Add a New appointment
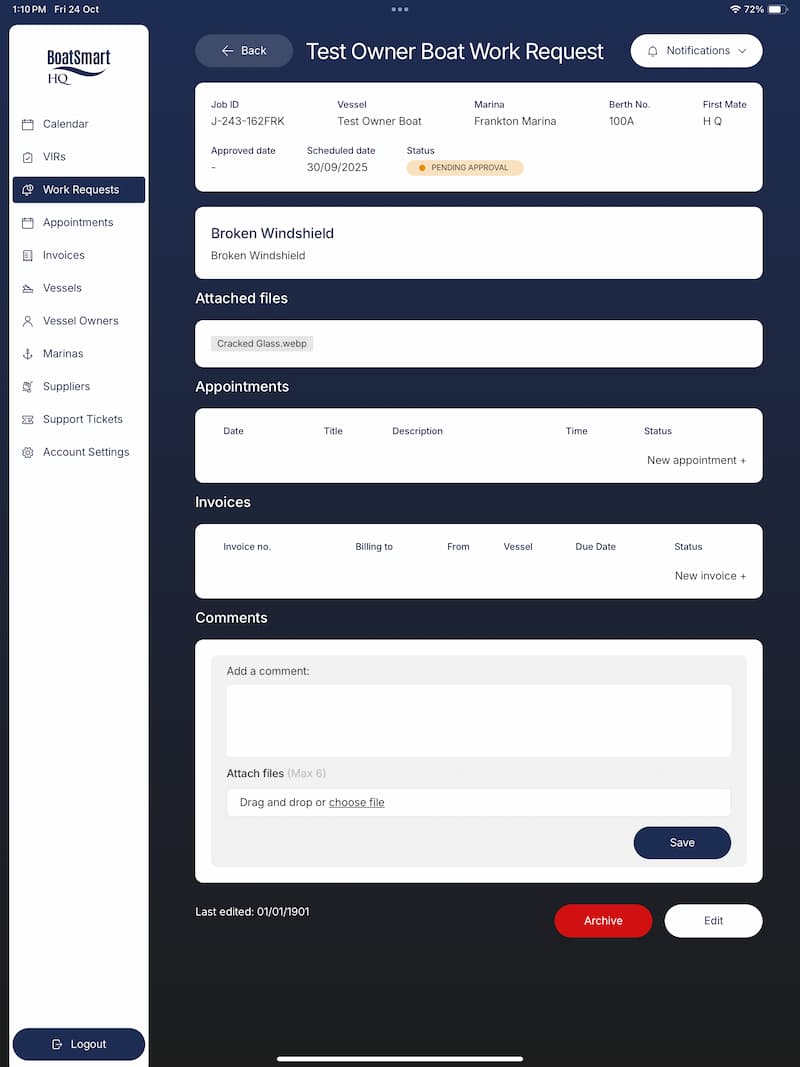Image resolution: width=800 pixels, height=1067 pixels. pos(696,461)
